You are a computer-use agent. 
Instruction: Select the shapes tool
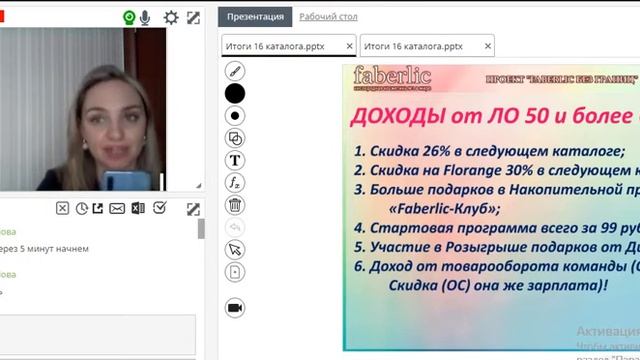235,138
